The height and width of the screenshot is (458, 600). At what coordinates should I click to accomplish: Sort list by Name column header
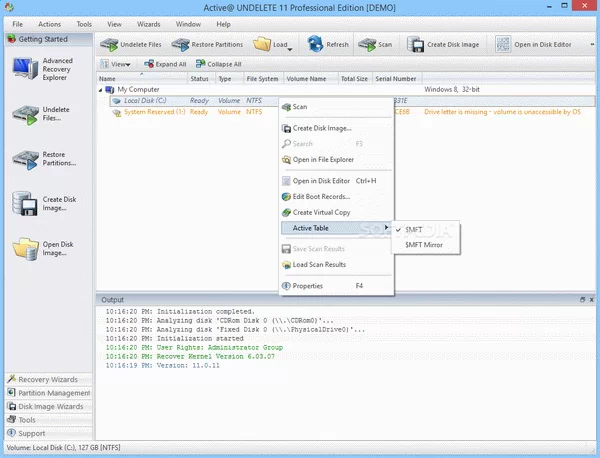tap(142, 78)
